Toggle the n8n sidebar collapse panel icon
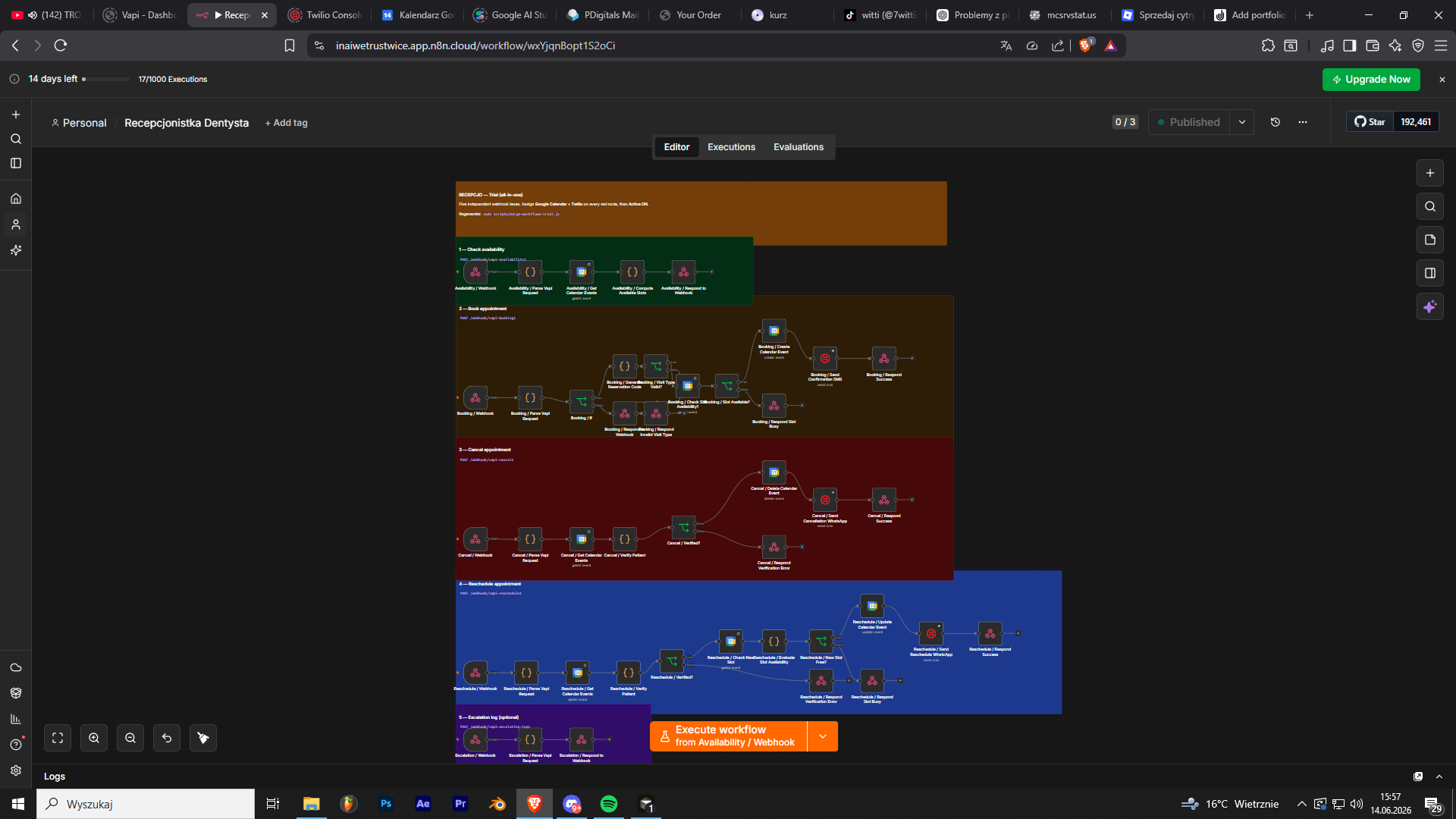 (x=16, y=163)
